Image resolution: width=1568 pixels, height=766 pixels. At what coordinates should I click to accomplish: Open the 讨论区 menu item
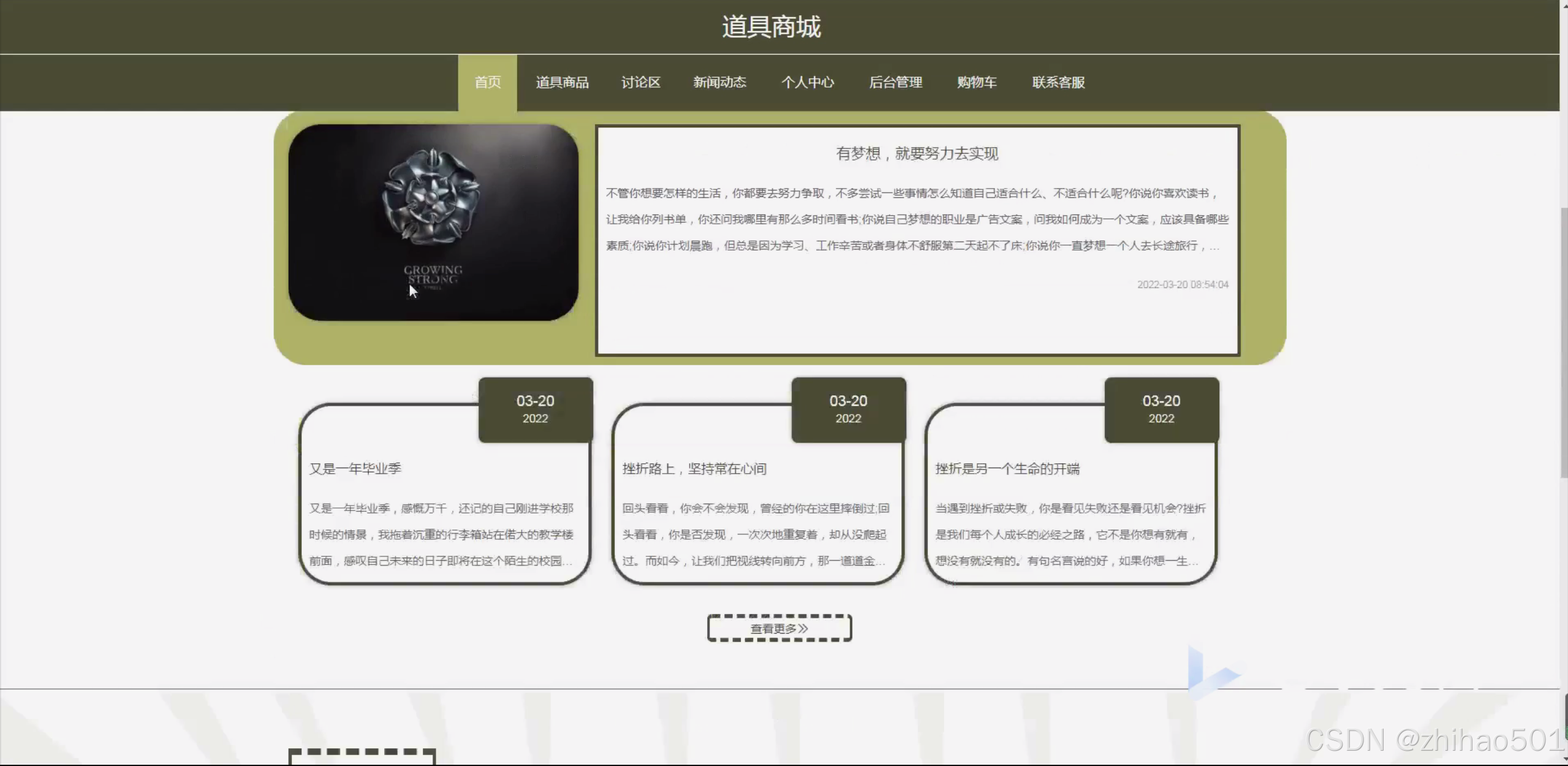tap(640, 82)
